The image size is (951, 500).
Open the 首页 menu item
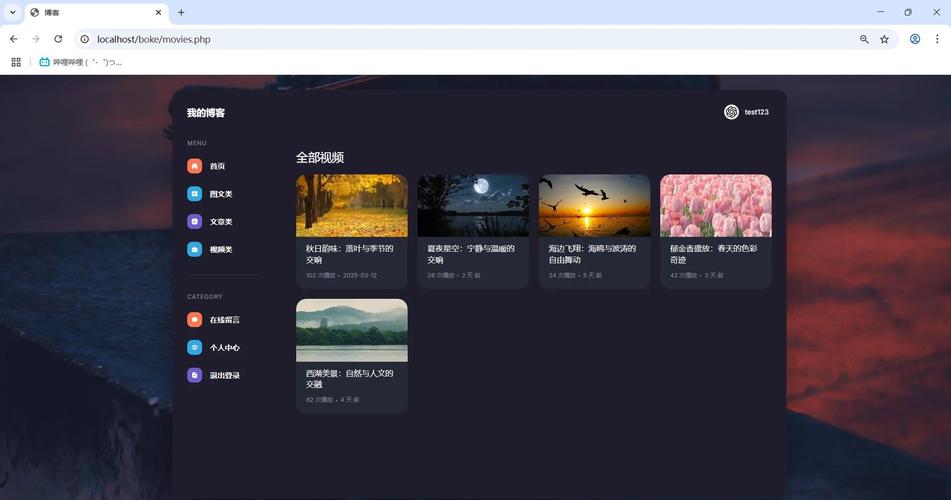click(x=217, y=166)
